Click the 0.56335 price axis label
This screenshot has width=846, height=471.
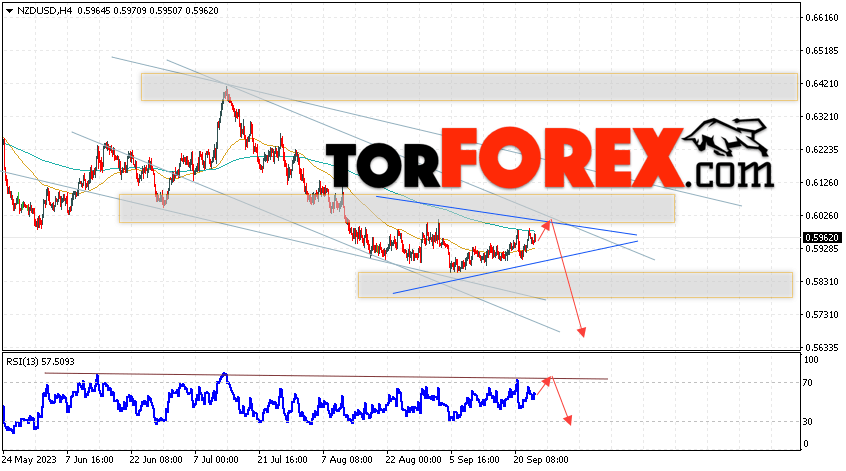click(822, 347)
